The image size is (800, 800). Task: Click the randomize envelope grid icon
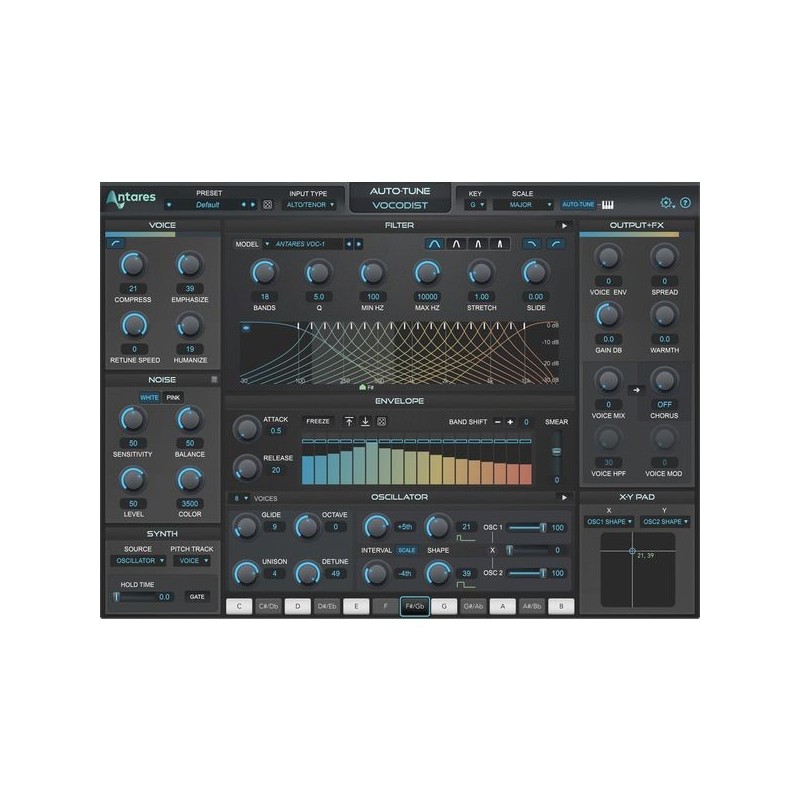[382, 421]
